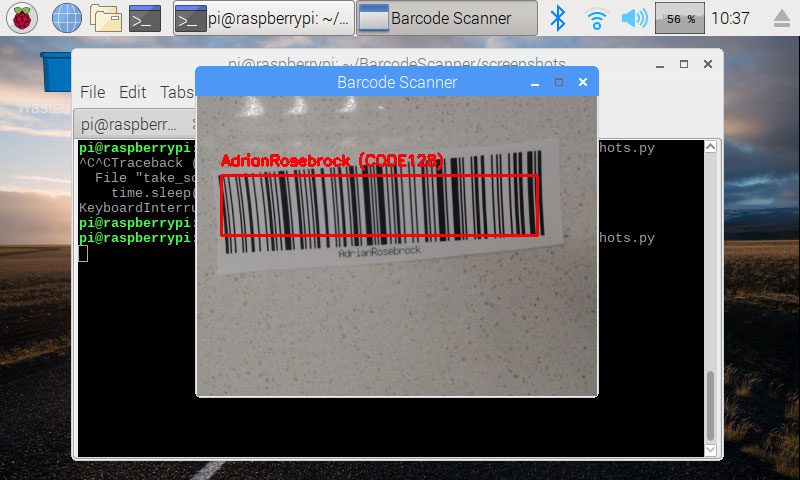The image size is (800, 480).
Task: Open the terminal Edit menu
Action: (x=132, y=92)
